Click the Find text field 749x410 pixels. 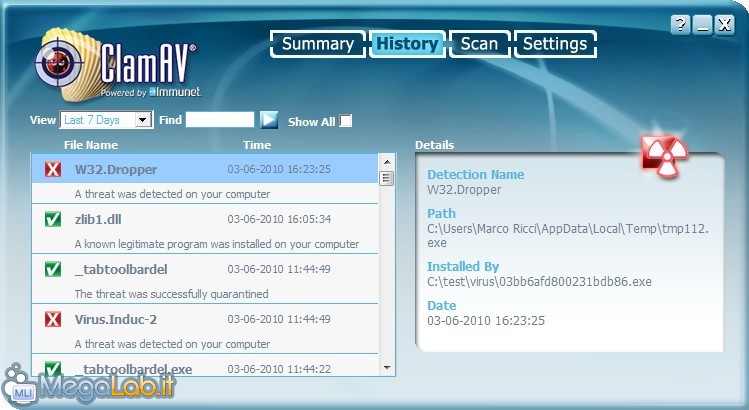[220, 119]
